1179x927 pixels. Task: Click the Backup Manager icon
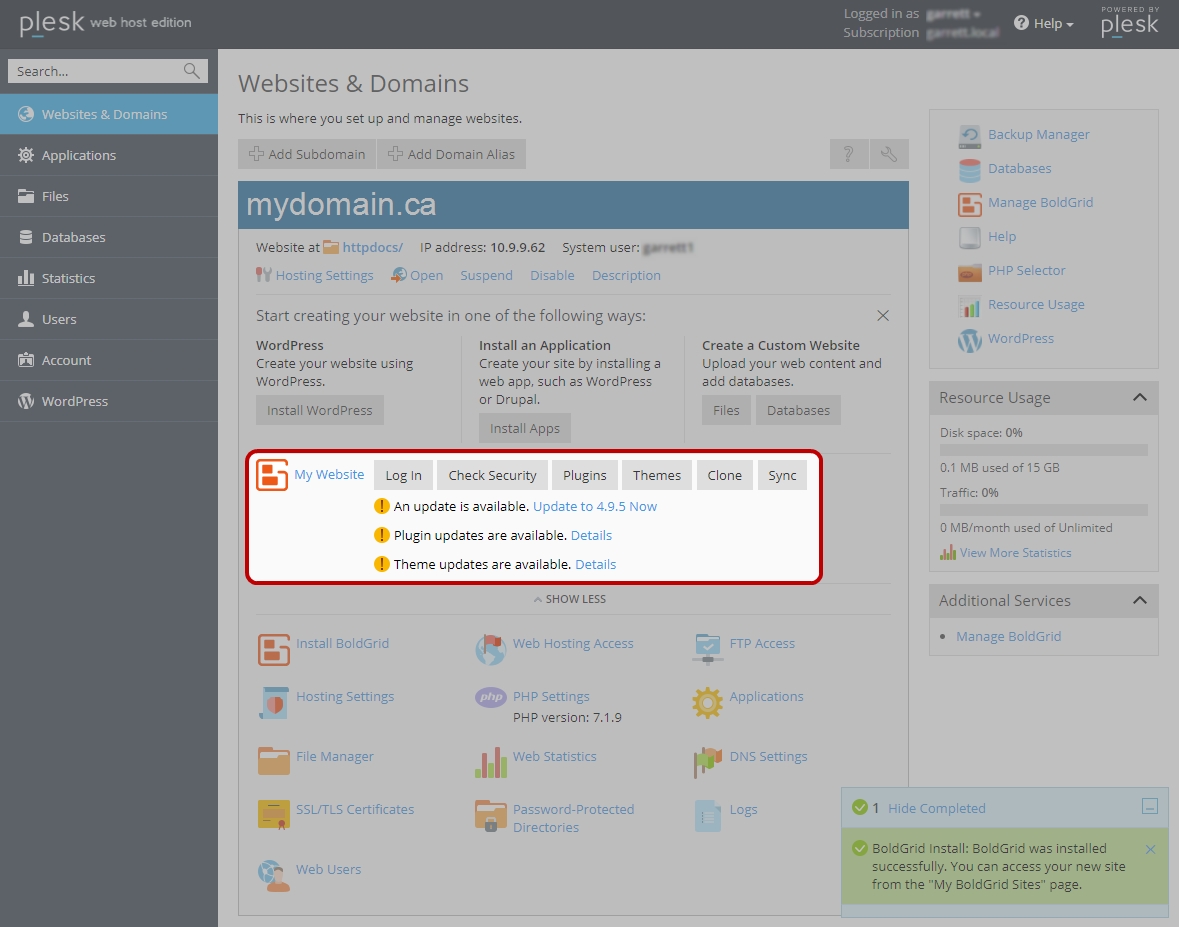coord(970,136)
